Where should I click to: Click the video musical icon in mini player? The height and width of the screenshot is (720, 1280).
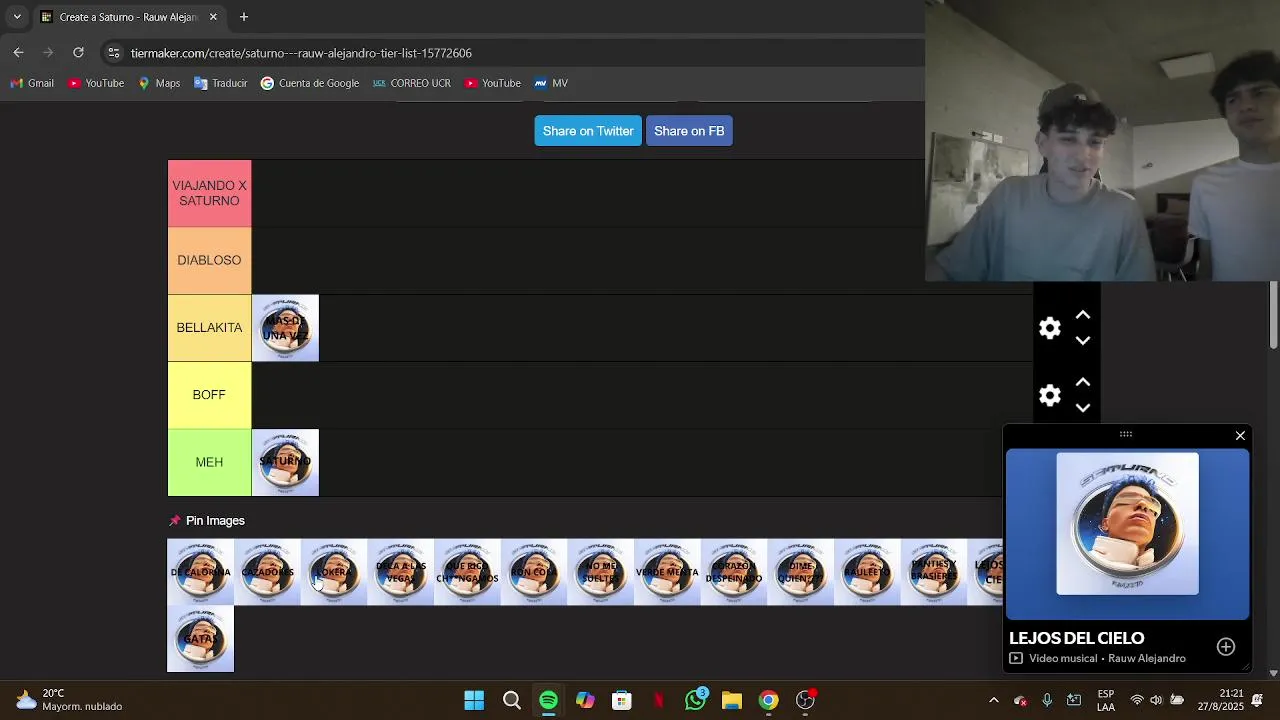click(x=1016, y=658)
